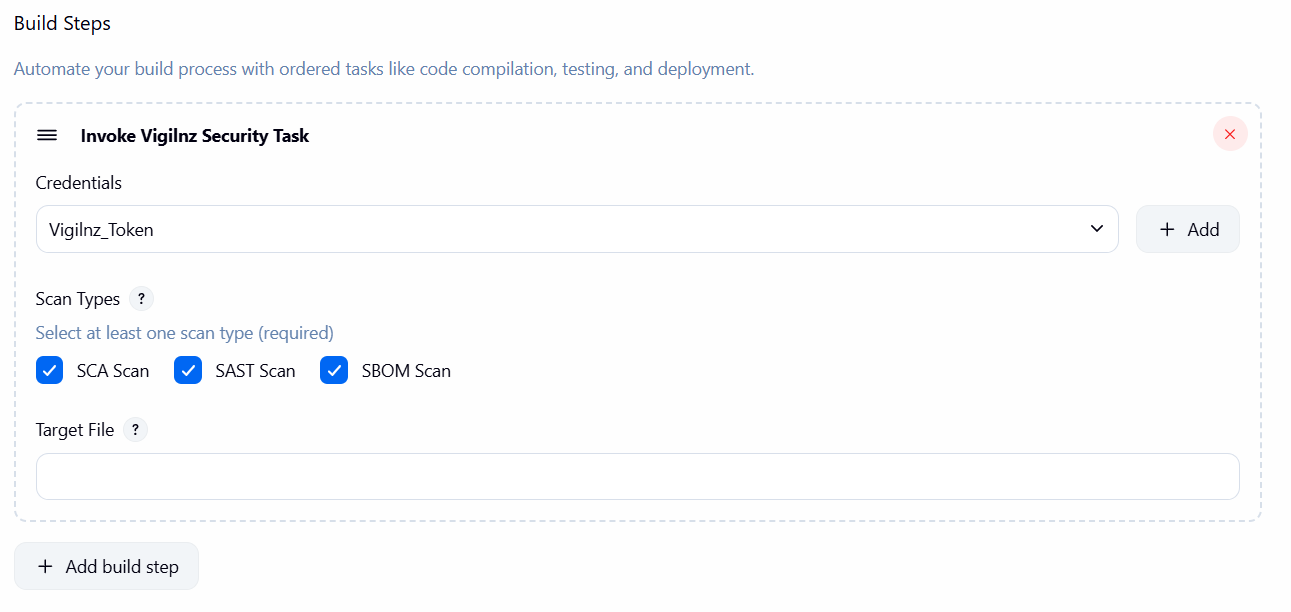The height and width of the screenshot is (612, 1291).
Task: Open help for Target File
Action: click(135, 430)
